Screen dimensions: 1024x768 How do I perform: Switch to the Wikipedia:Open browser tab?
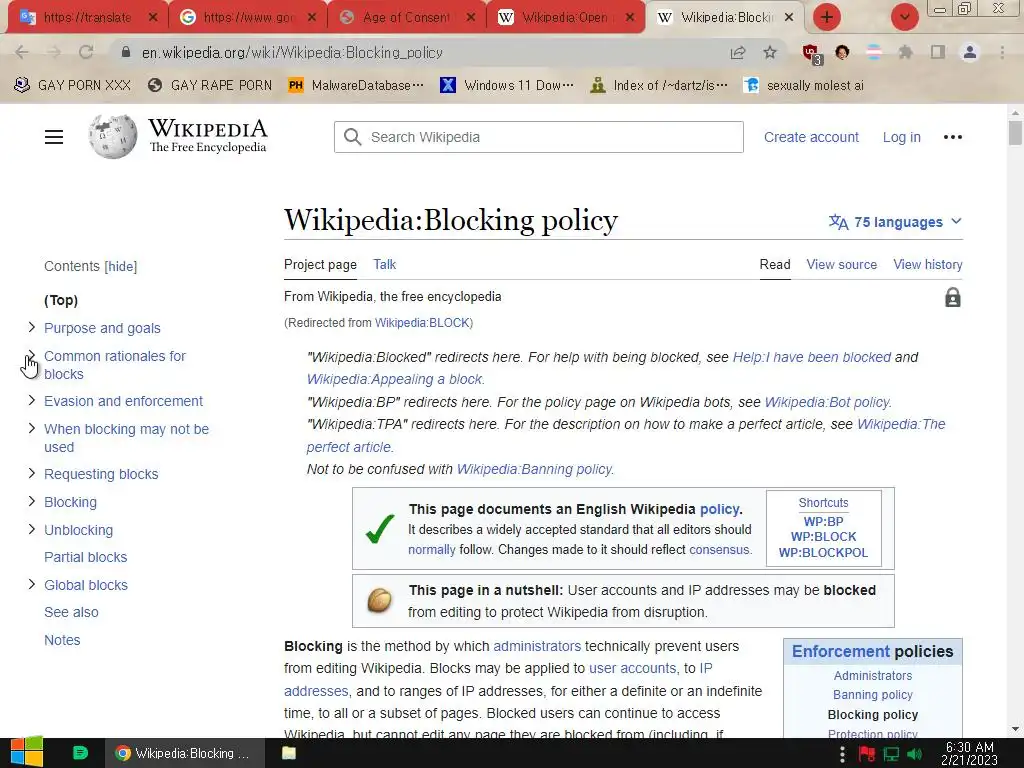pyautogui.click(x=566, y=18)
